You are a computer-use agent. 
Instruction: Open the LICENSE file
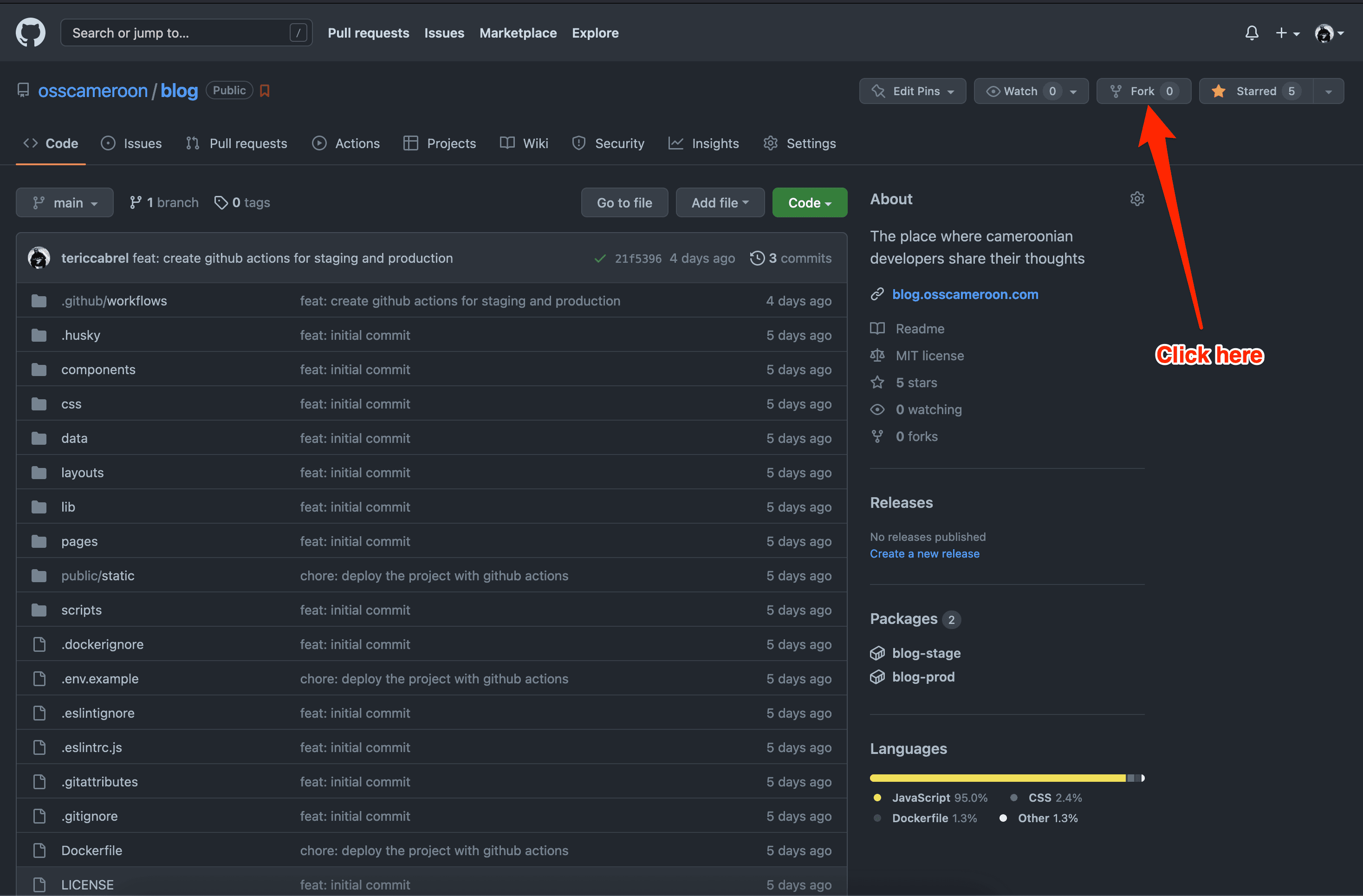[x=88, y=884]
